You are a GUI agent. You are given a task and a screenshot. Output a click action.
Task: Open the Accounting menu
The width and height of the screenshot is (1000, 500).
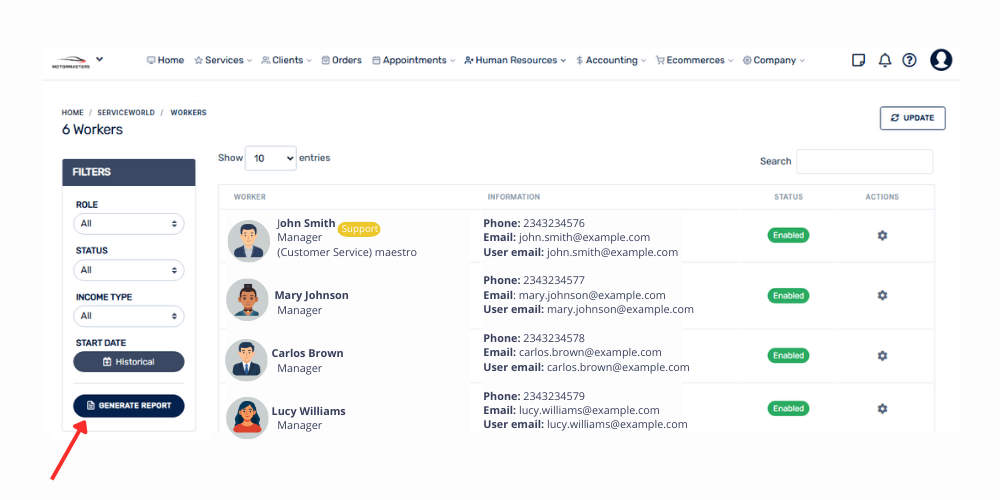click(x=611, y=60)
